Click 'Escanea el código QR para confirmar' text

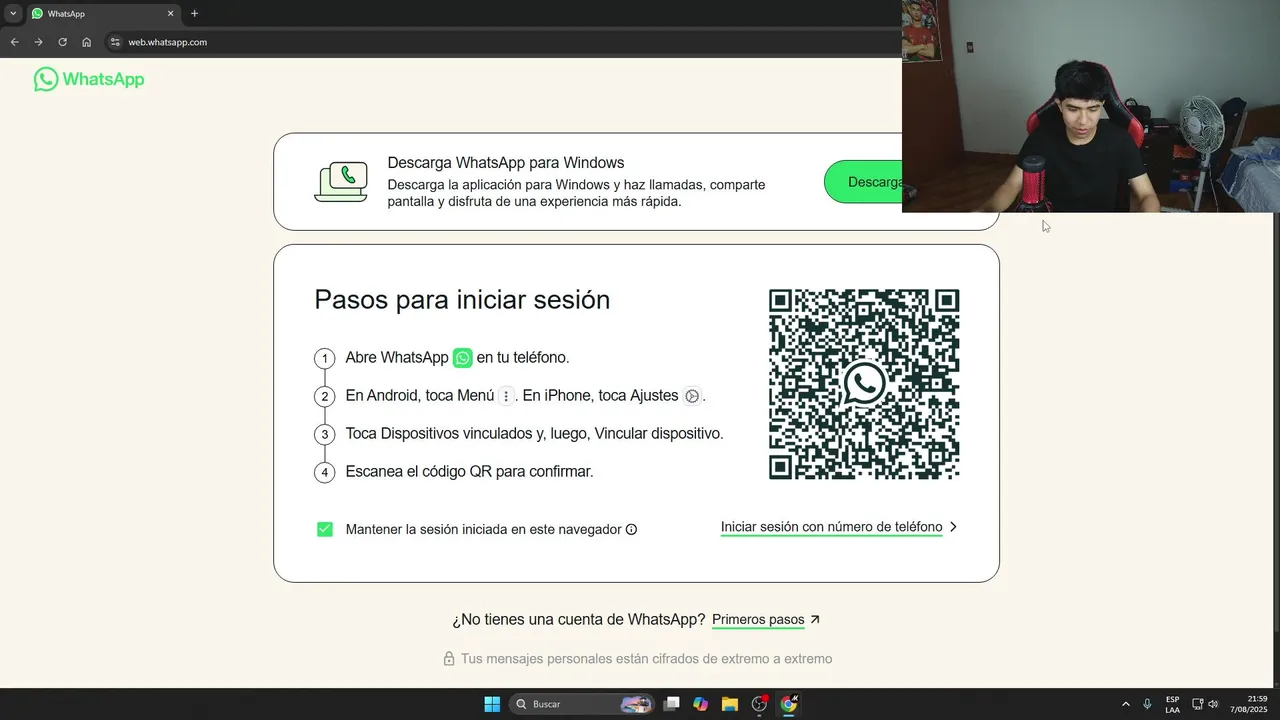(x=469, y=471)
